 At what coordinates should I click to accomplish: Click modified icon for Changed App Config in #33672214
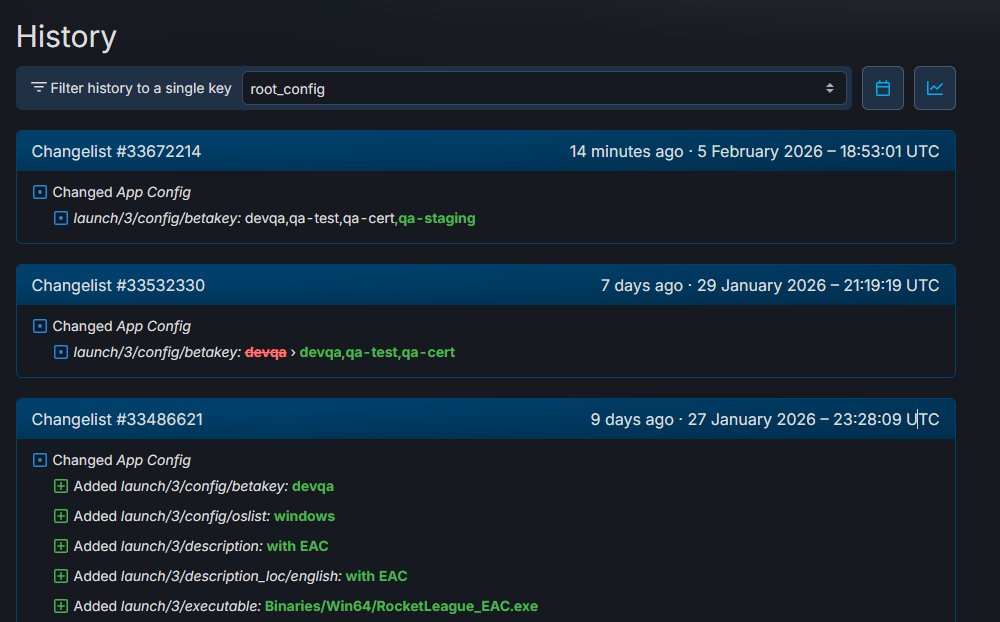click(x=40, y=192)
